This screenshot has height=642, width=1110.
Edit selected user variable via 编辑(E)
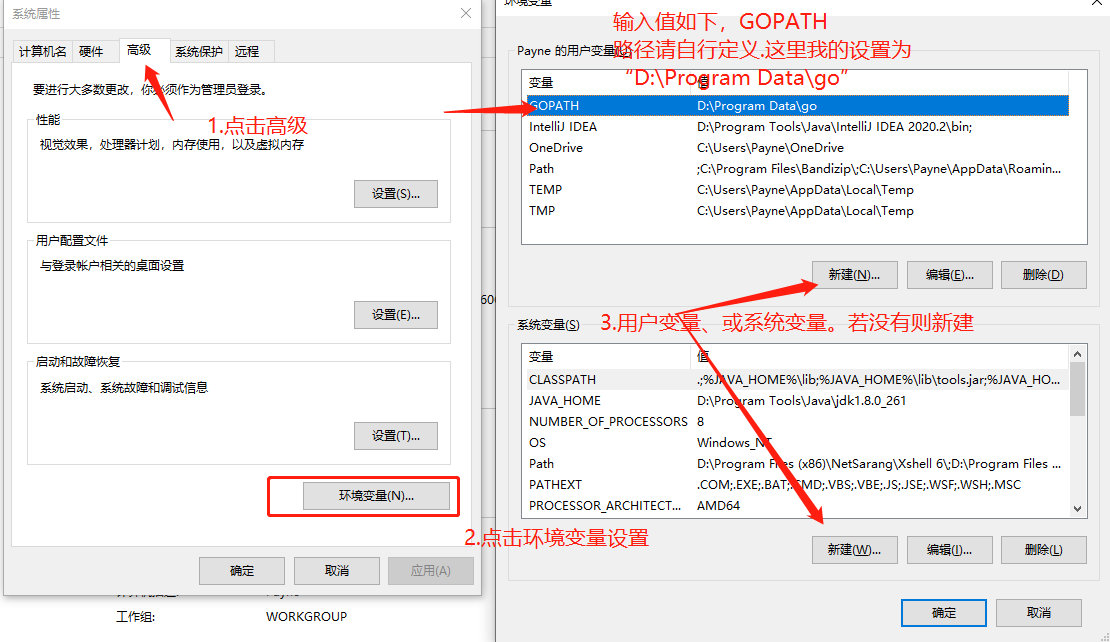pyautogui.click(x=949, y=274)
